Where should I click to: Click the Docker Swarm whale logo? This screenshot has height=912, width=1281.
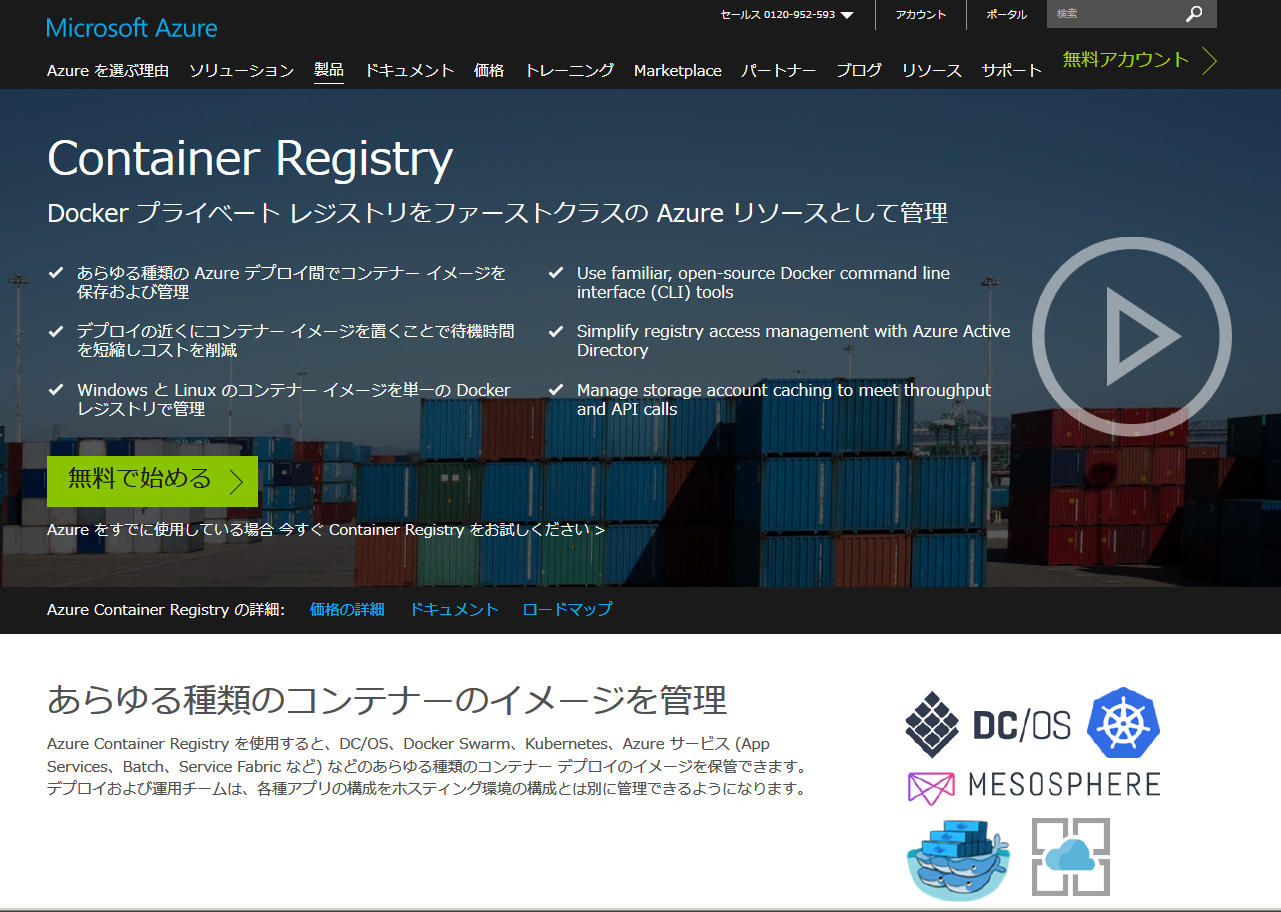[959, 859]
